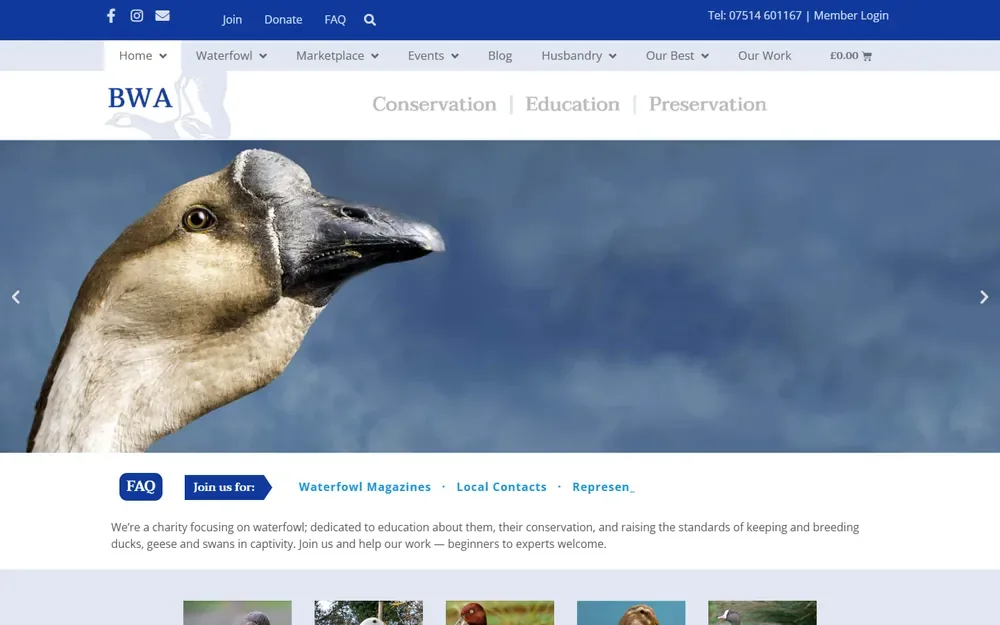Image resolution: width=1000 pixels, height=625 pixels.
Task: Expand the Husbandry dropdown chevron
Action: (613, 56)
